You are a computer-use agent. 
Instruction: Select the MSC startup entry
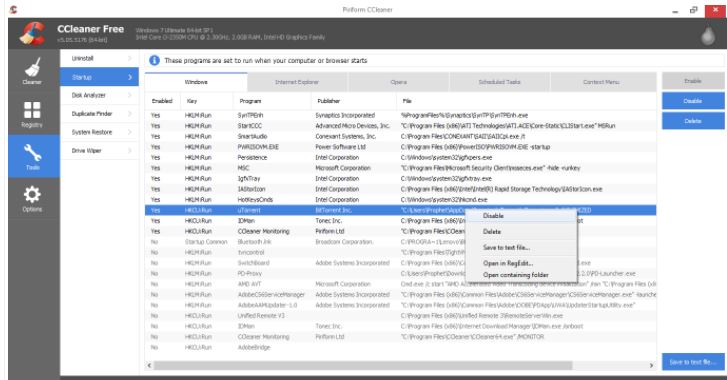pyautogui.click(x=401, y=168)
